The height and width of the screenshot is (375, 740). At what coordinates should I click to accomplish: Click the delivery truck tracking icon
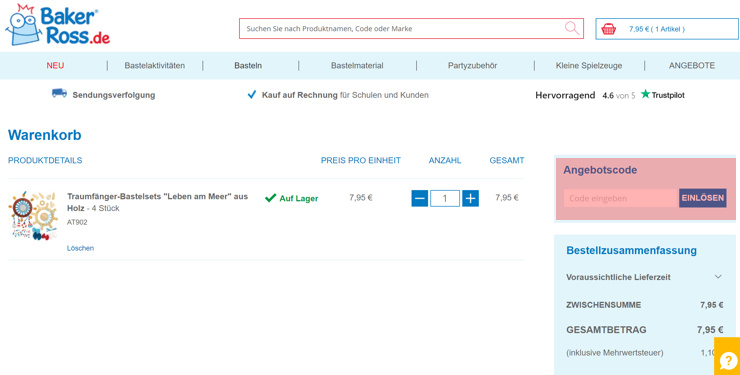(x=59, y=93)
